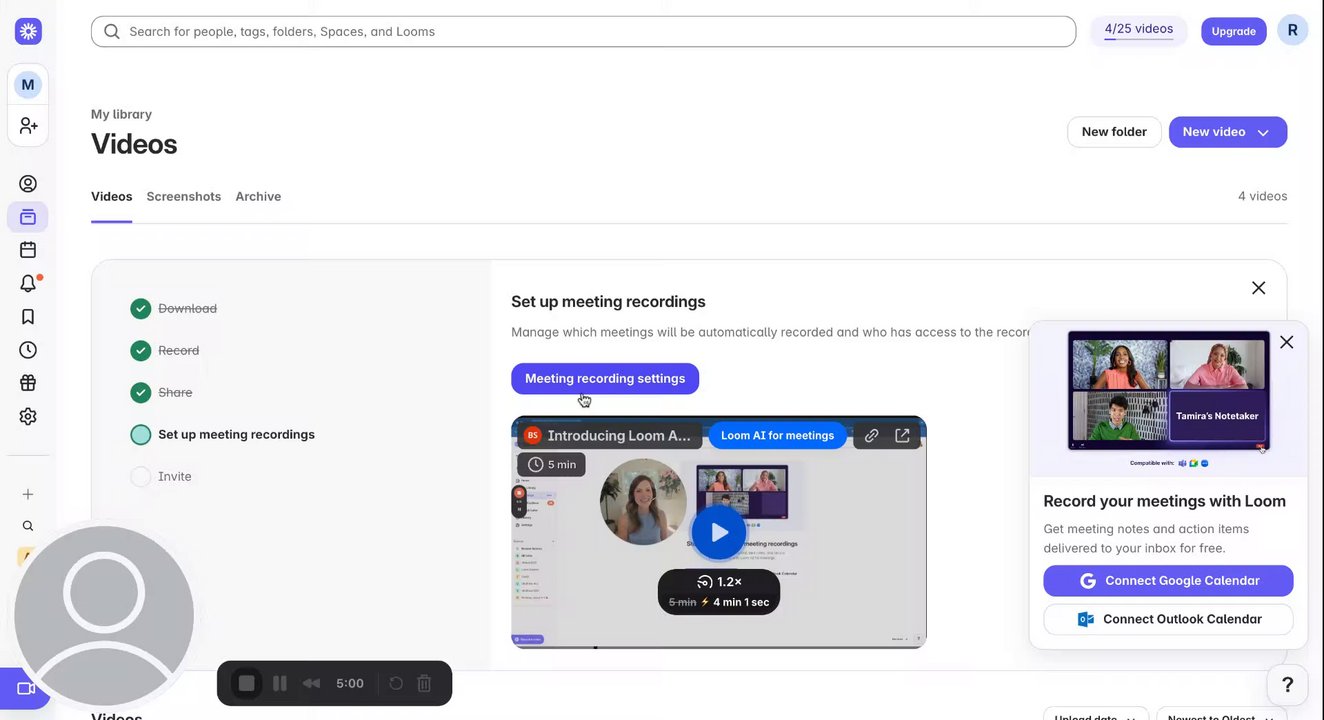Open the profile icon in sidebar
Viewport: 1324px width, 720px height.
pos(28,184)
